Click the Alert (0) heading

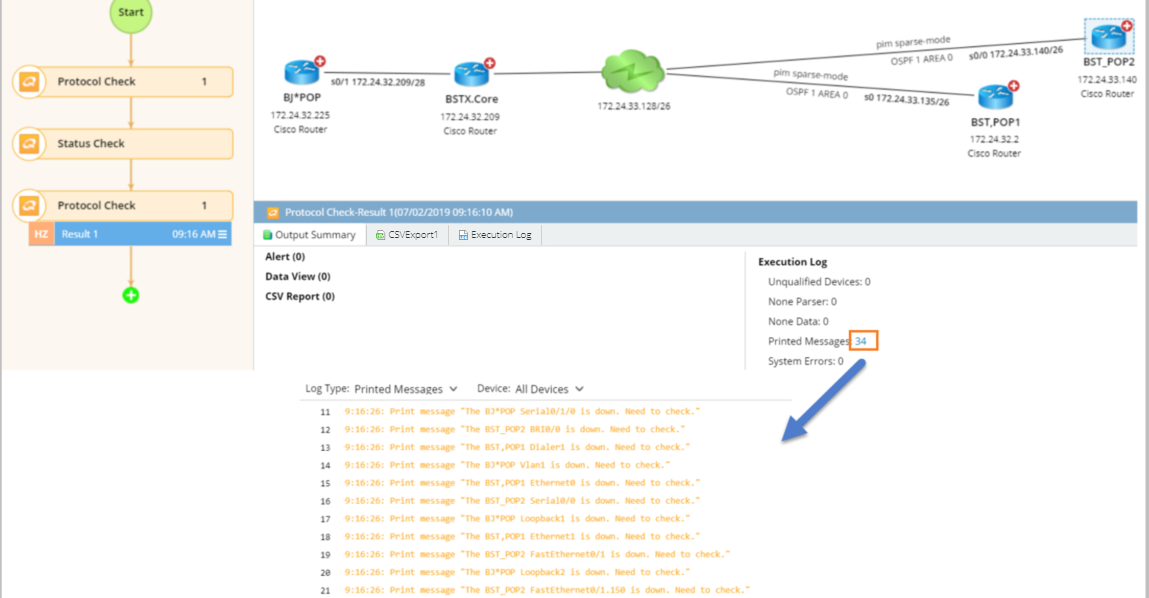pos(285,257)
